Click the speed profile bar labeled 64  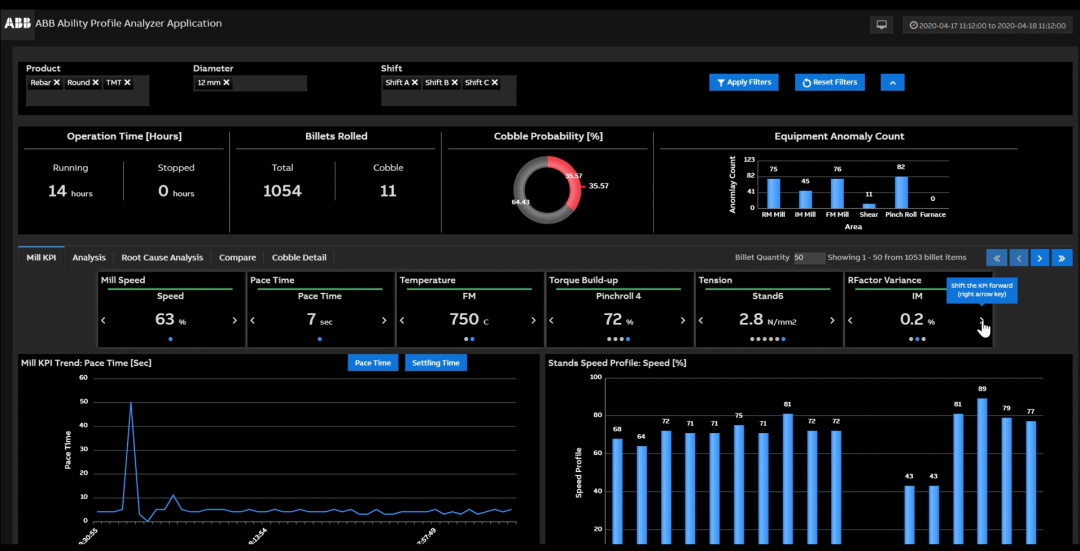pos(641,495)
